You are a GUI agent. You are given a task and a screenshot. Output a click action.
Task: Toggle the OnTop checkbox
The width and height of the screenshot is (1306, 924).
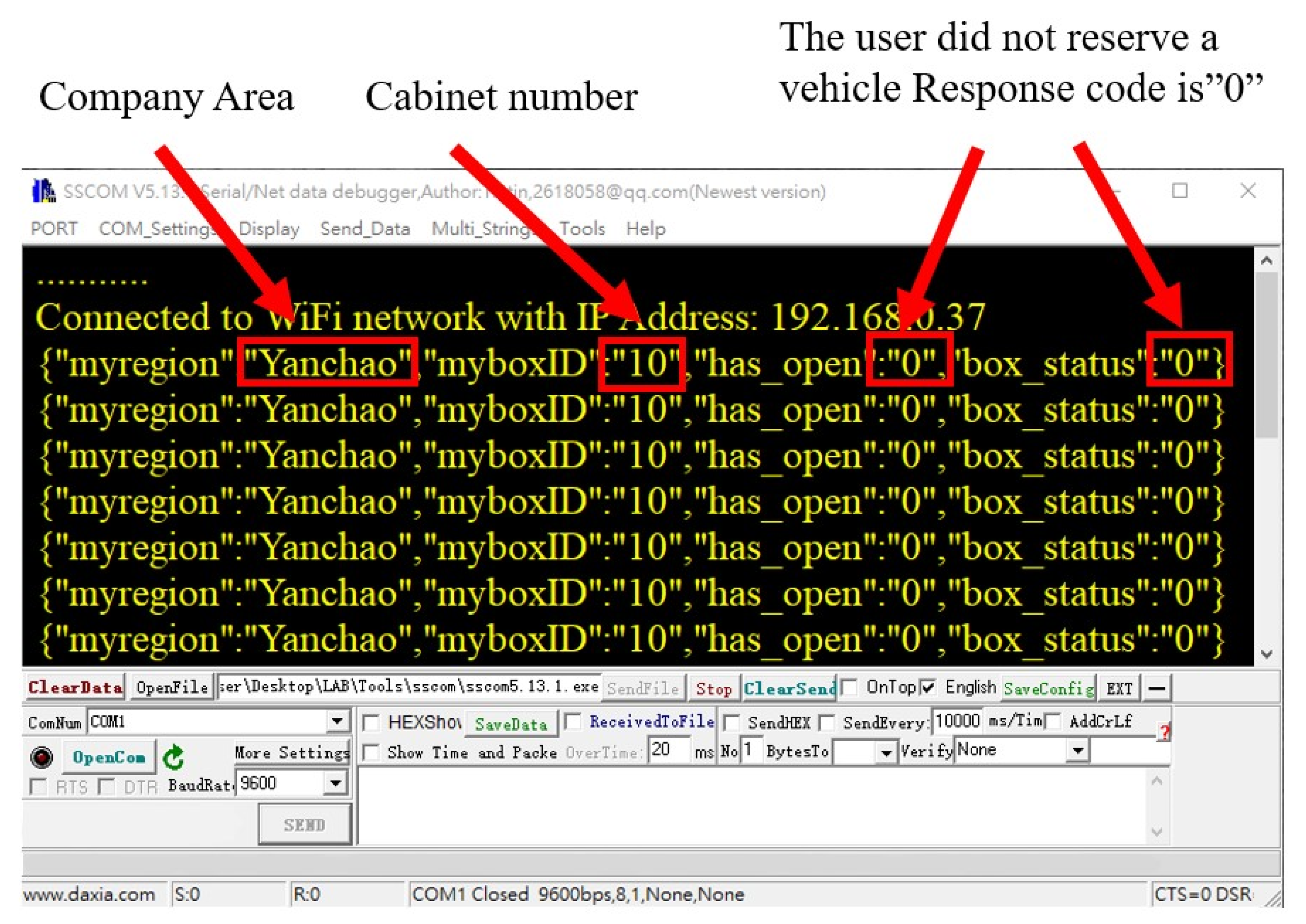pos(849,687)
